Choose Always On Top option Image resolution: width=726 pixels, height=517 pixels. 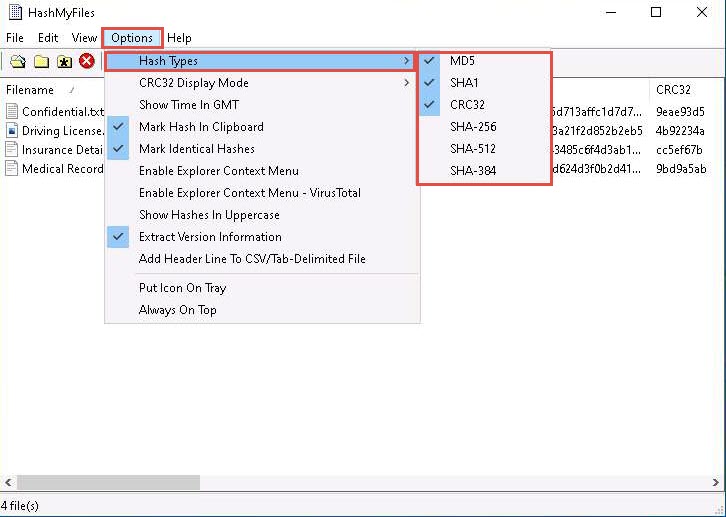(x=177, y=310)
